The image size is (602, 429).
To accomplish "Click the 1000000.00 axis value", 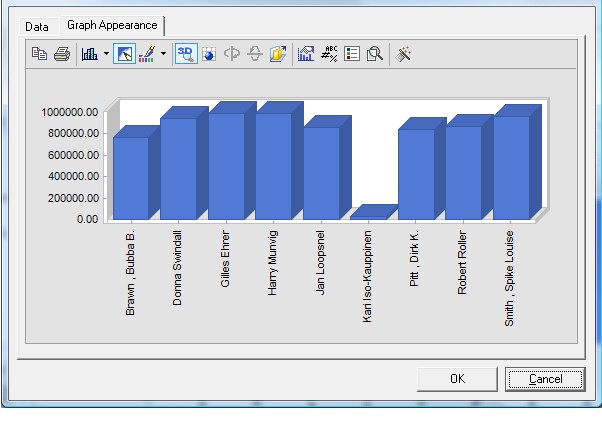I will pyautogui.click(x=69, y=112).
